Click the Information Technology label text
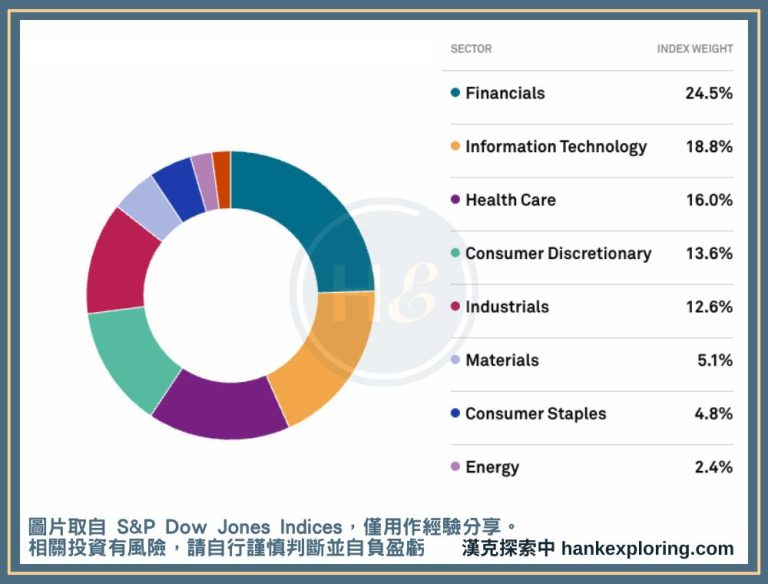 pyautogui.click(x=556, y=147)
